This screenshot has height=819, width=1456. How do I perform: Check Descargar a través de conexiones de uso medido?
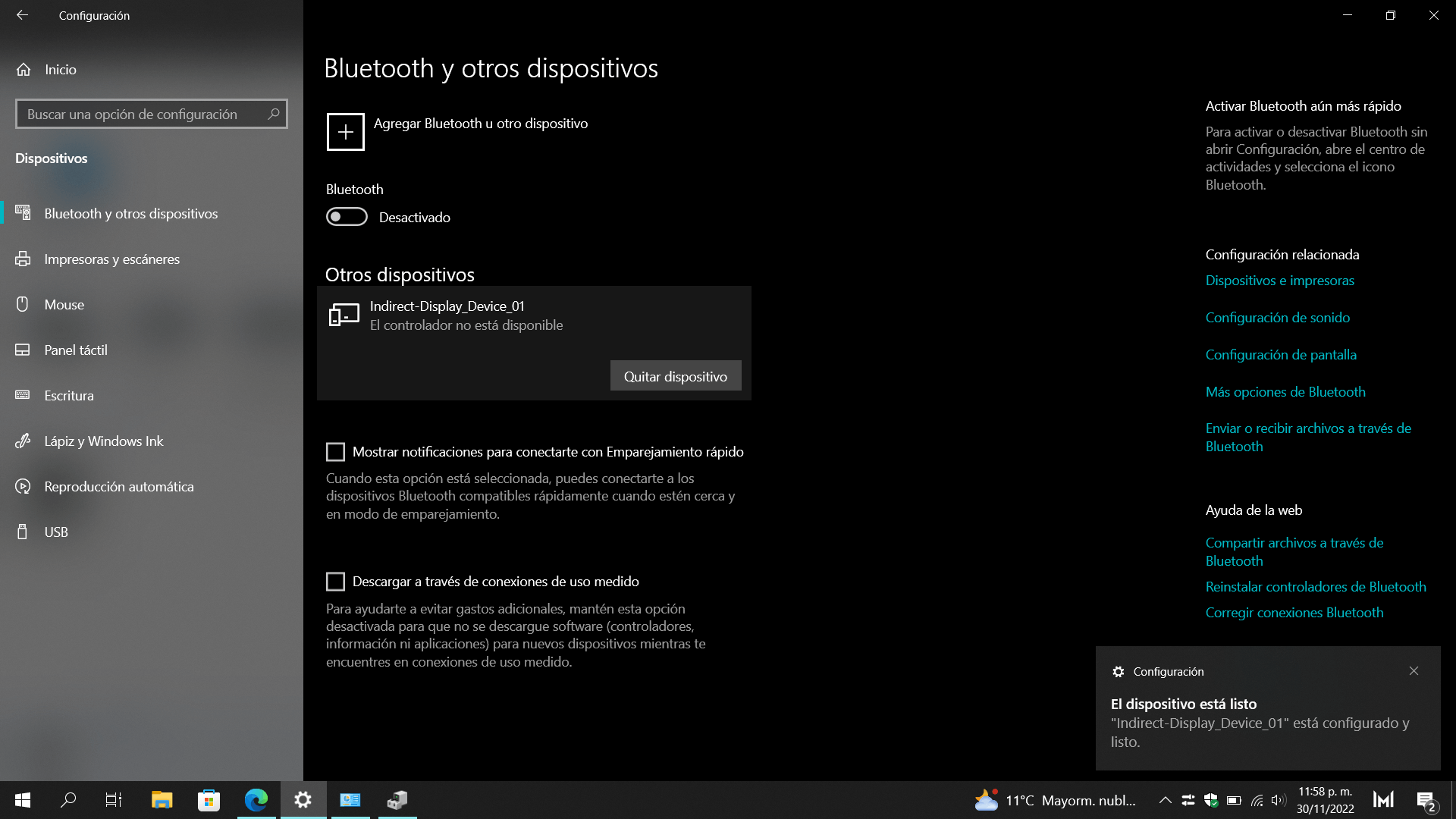coord(335,582)
